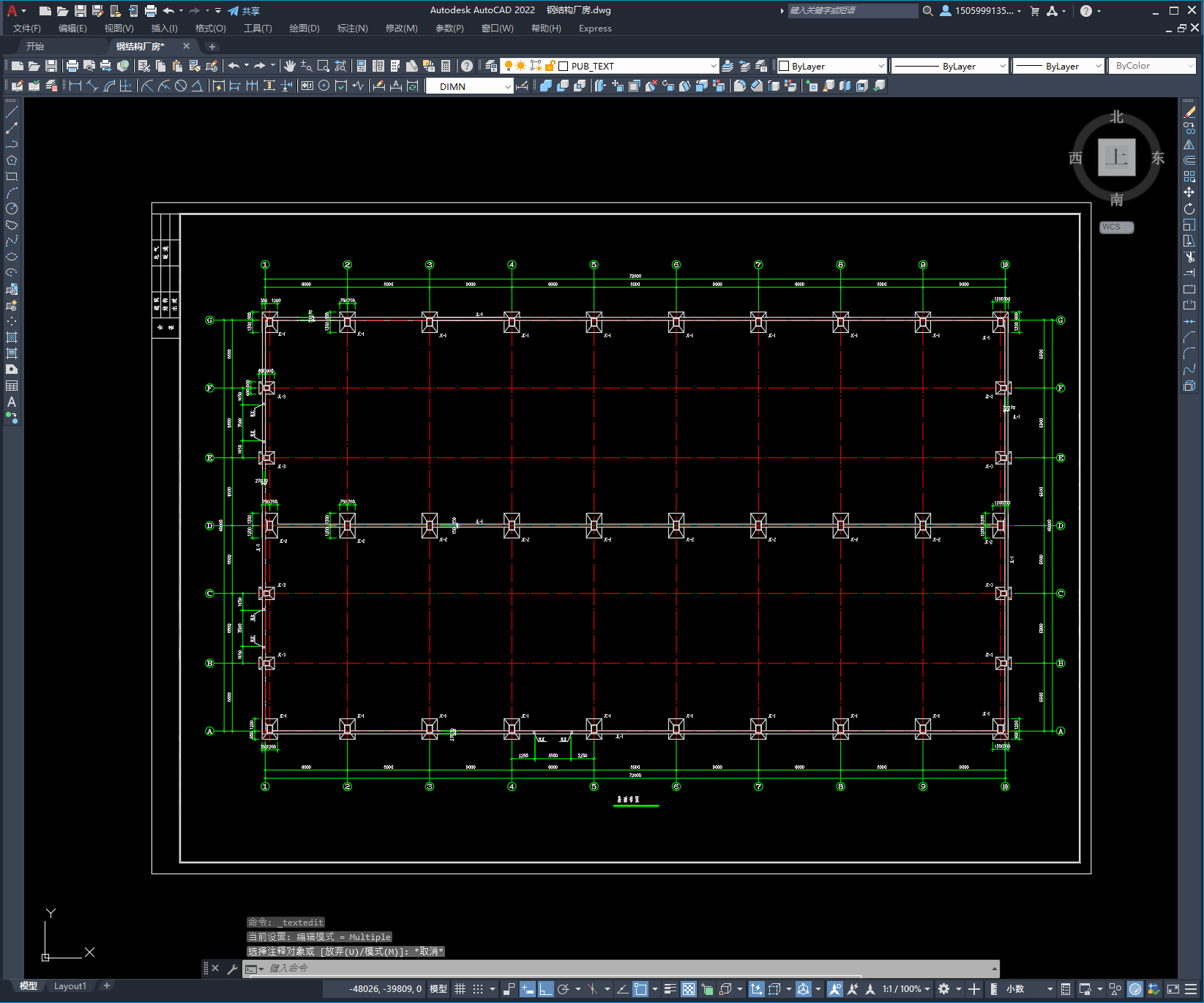1204x1003 pixels.
Task: Click the Undo arrow in standard toolbar
Action: pos(233,66)
